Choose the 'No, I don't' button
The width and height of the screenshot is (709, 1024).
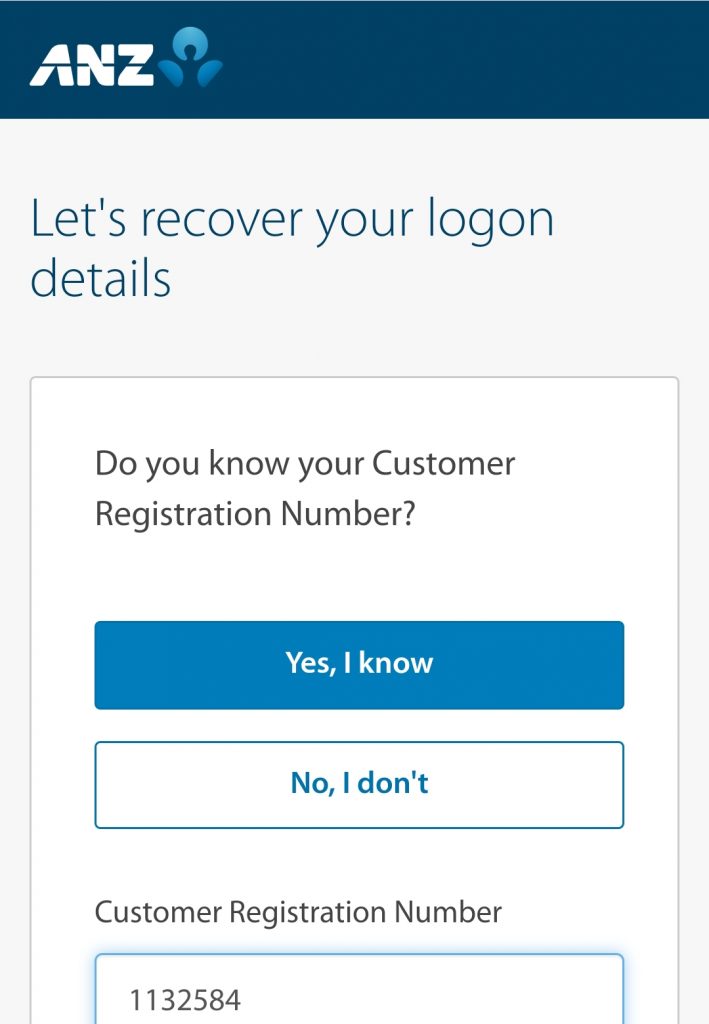click(x=359, y=784)
